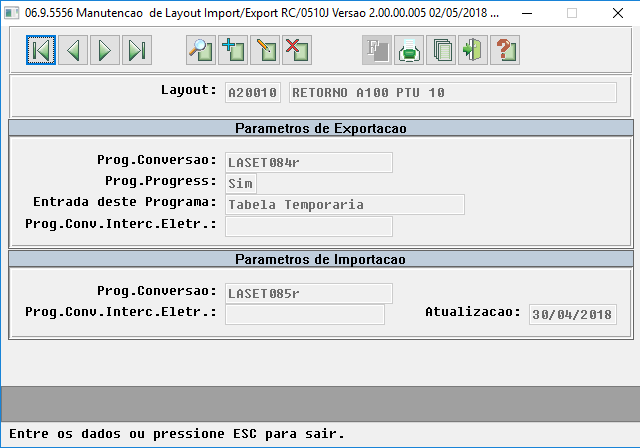
Task: Delete record with red X icon
Action: tap(297, 50)
